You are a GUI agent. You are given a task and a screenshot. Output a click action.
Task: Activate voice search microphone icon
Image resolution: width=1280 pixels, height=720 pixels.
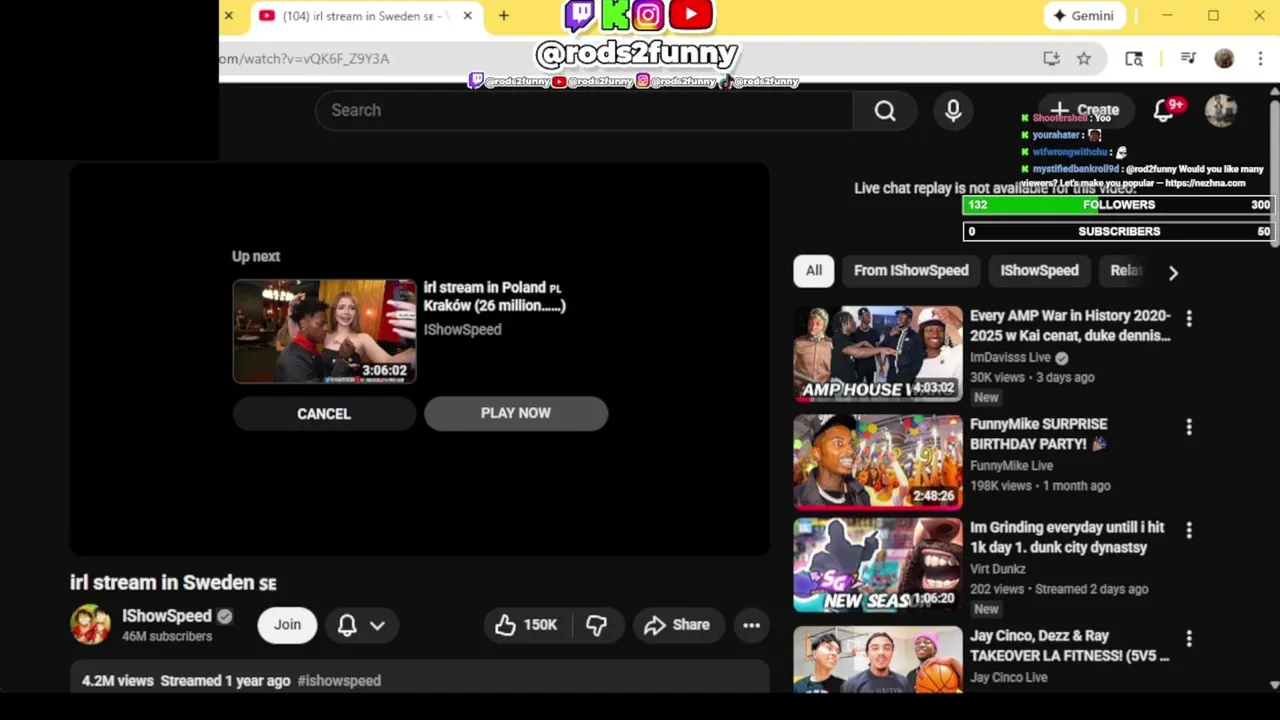[953, 110]
